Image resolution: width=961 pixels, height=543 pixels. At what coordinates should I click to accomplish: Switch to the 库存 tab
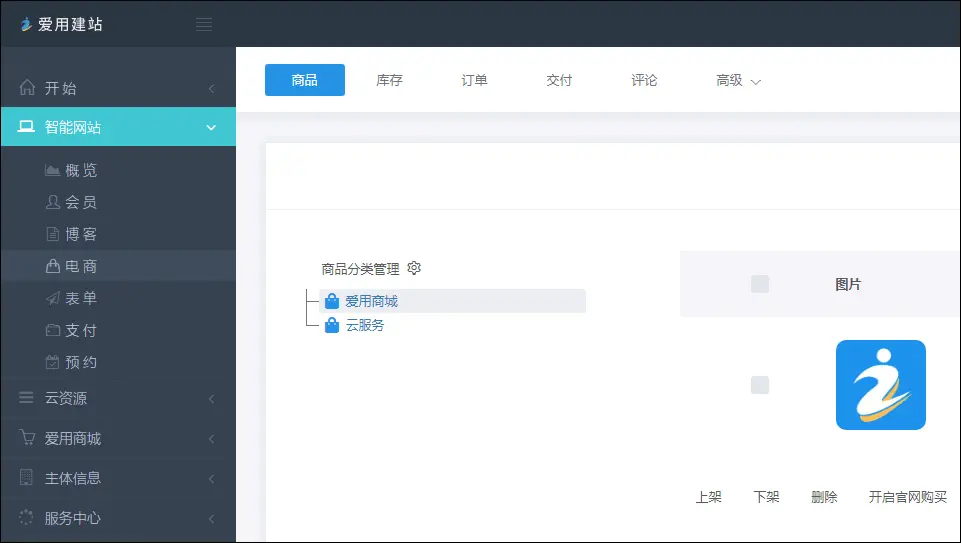389,80
